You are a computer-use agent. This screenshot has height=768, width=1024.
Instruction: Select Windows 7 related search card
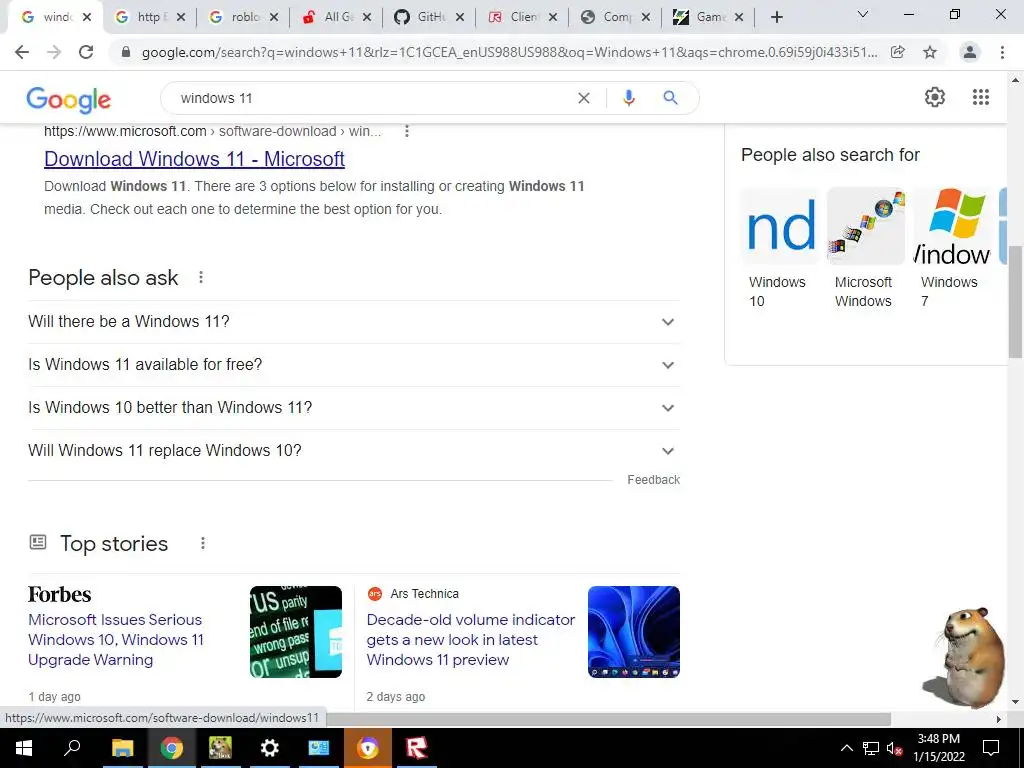[952, 249]
